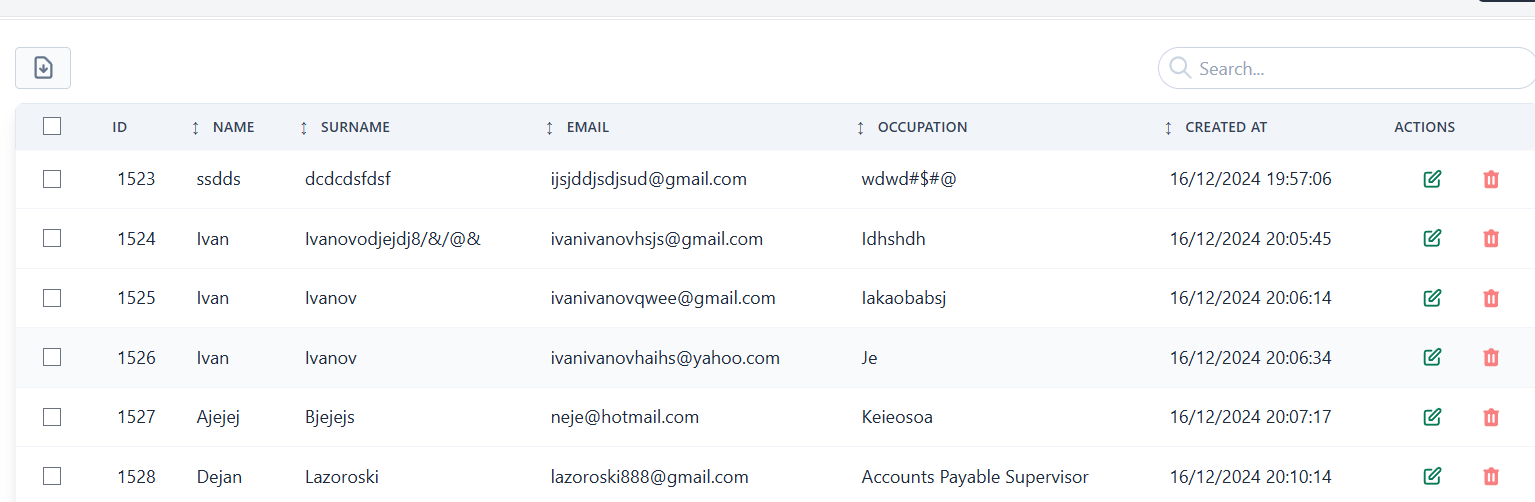Open edit for Dejan Lazoroski

pos(1431,477)
